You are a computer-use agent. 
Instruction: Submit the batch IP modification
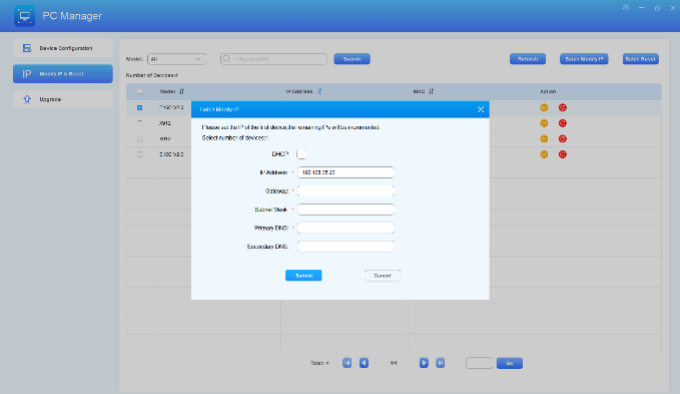pyautogui.click(x=304, y=275)
